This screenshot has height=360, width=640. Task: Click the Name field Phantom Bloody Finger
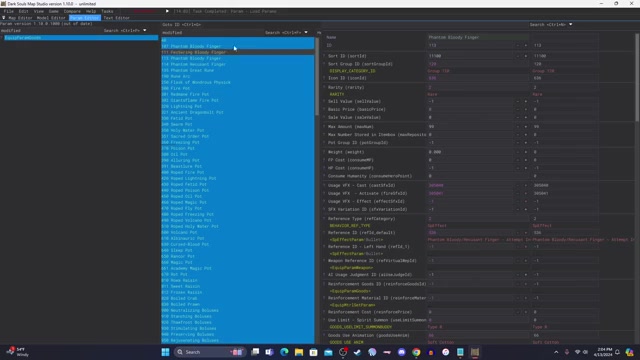coord(478,37)
